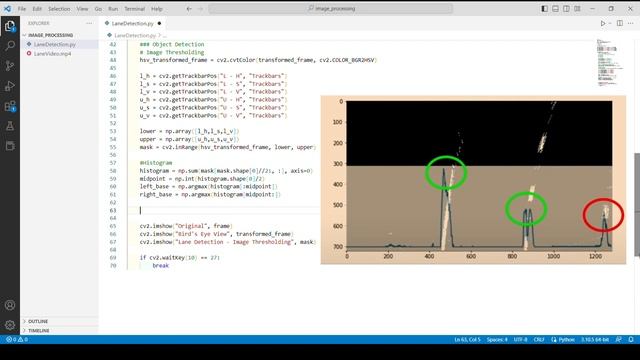Open the Run menu
This screenshot has width=640, height=360.
[113, 9]
